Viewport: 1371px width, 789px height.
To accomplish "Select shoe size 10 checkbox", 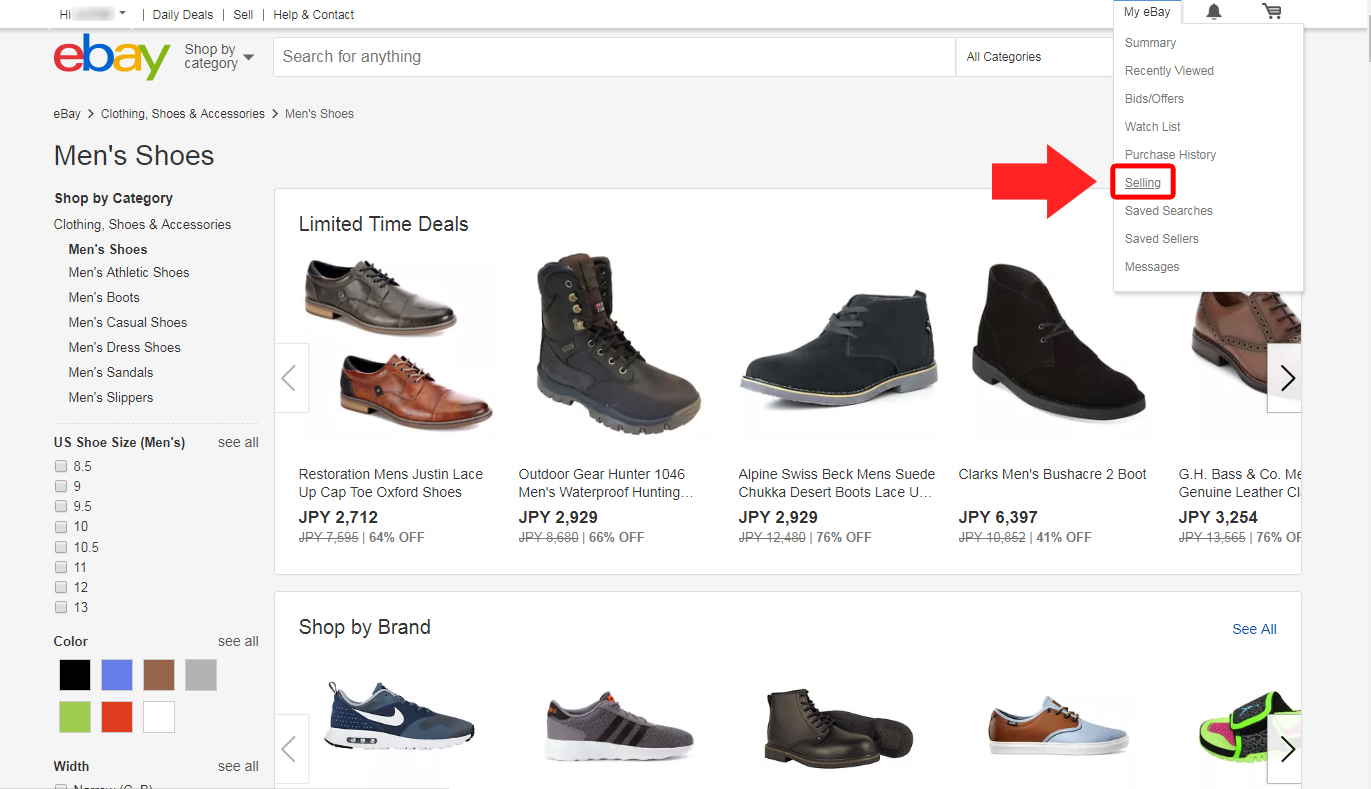I will point(61,526).
